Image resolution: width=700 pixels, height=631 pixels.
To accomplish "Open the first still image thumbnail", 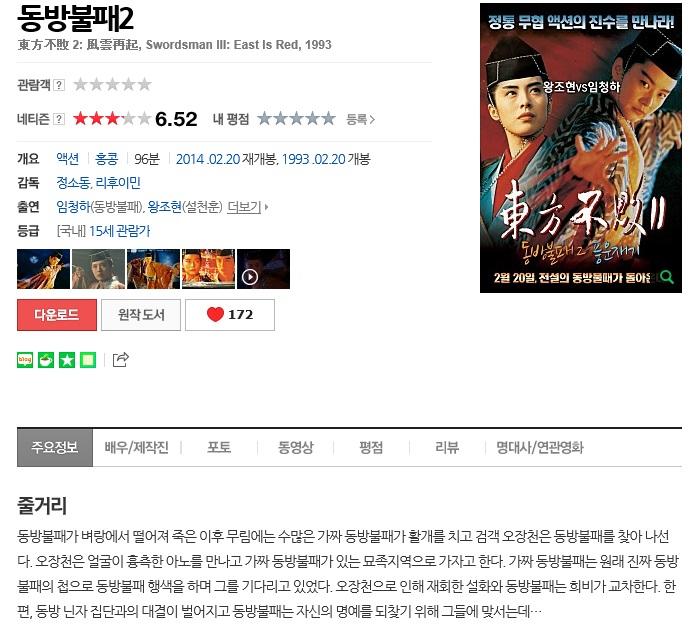I will [43, 269].
